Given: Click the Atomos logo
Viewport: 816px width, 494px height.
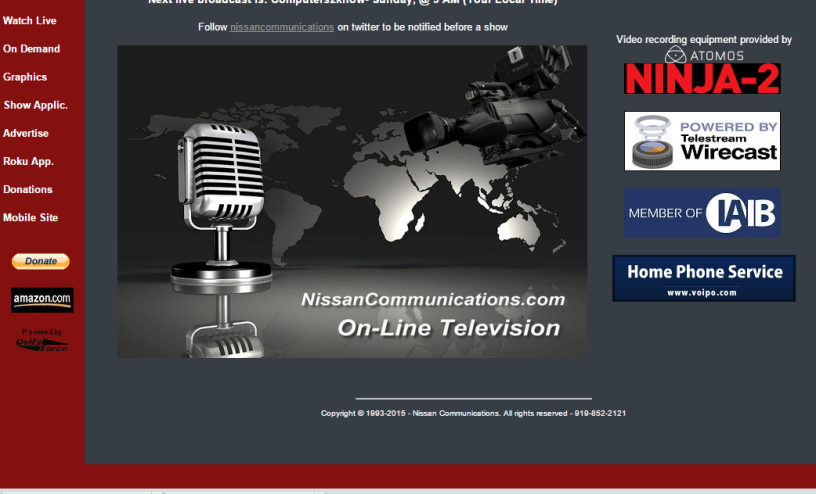Looking at the screenshot, I should (x=703, y=55).
